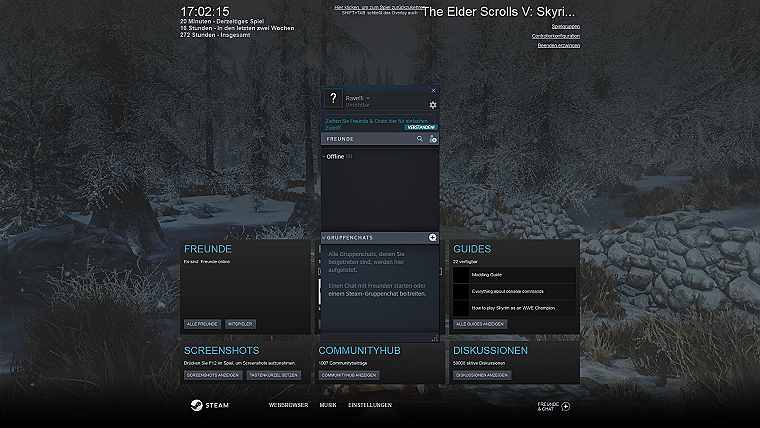This screenshot has height=428, width=760.
Task: Dismiss tip with Verstanden button
Action: click(421, 127)
